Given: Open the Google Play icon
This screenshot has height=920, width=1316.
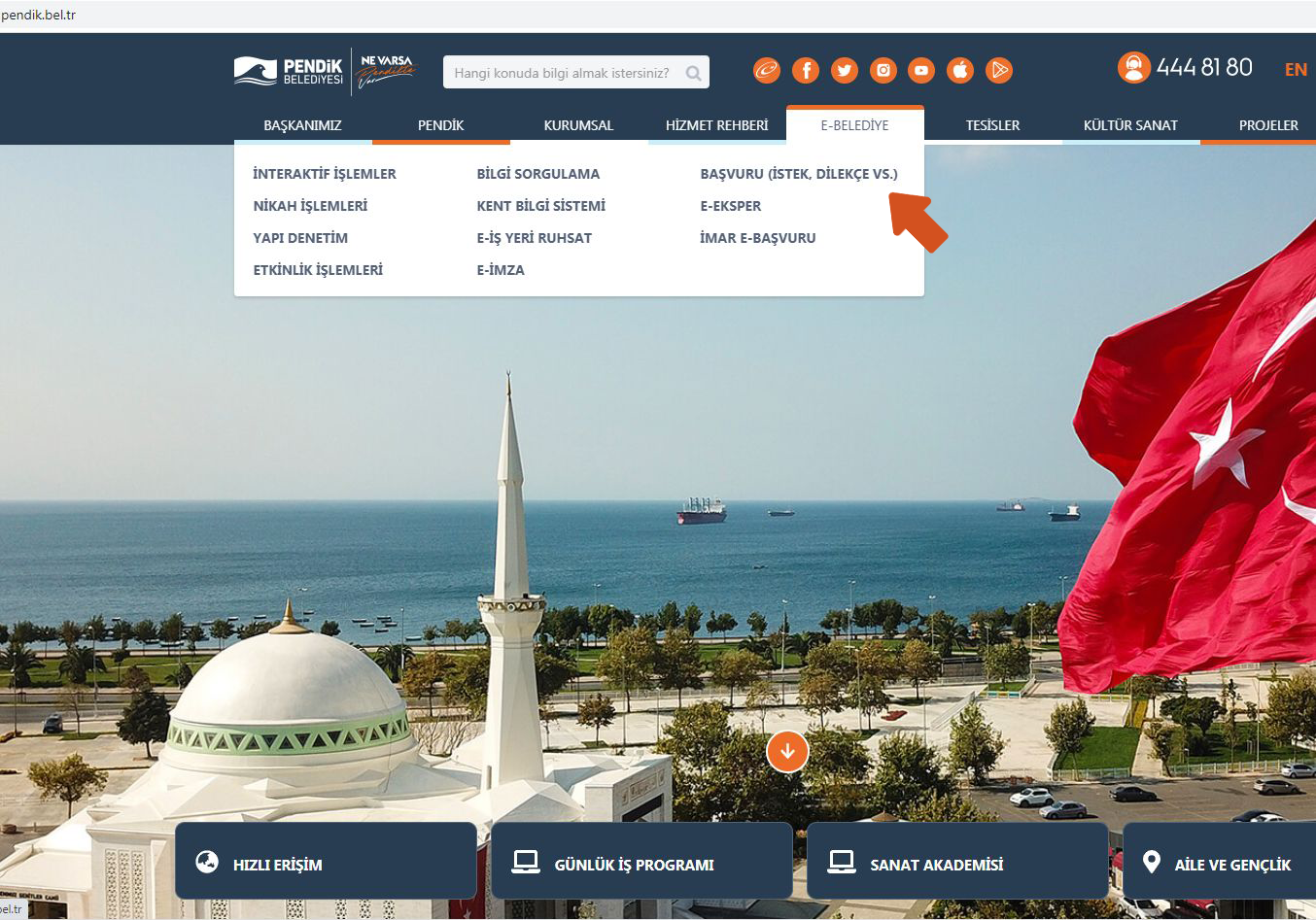Looking at the screenshot, I should (999, 69).
